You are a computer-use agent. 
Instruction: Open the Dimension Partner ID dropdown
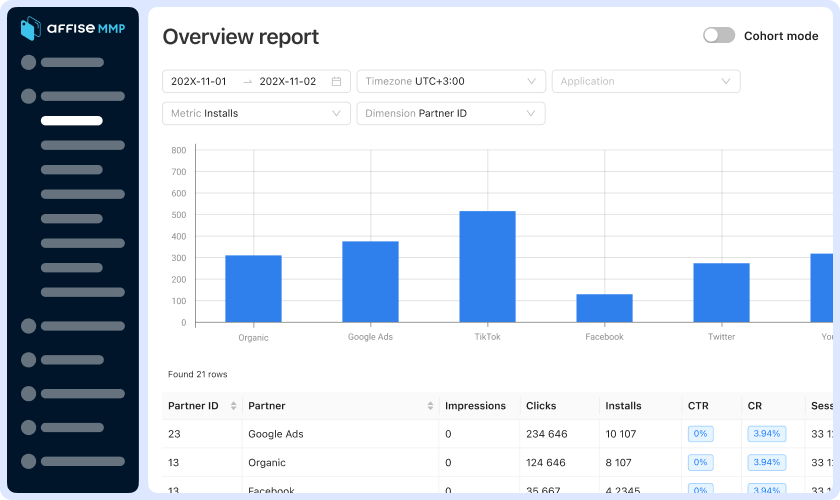click(x=451, y=114)
